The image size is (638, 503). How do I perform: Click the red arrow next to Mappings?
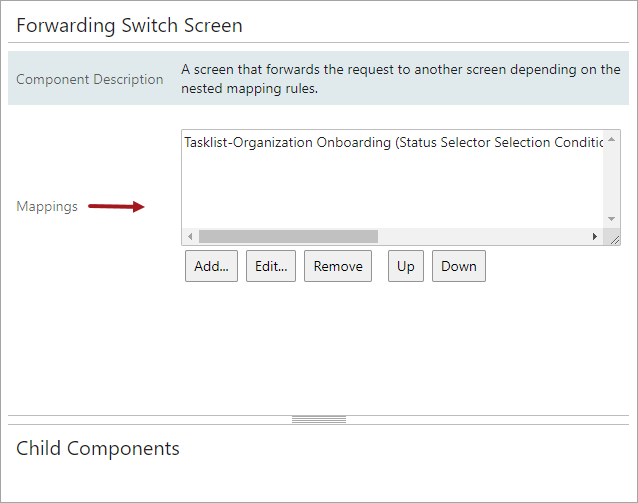116,206
